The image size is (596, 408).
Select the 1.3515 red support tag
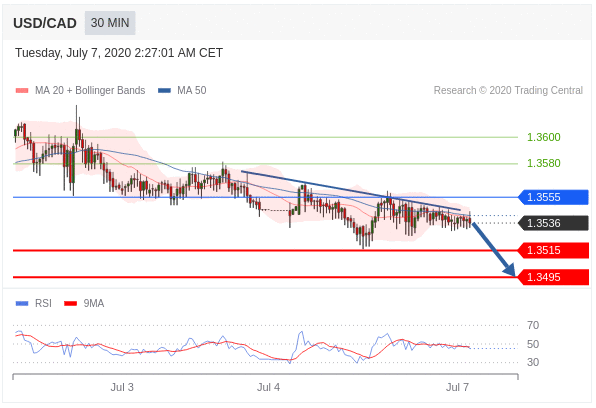(553, 250)
